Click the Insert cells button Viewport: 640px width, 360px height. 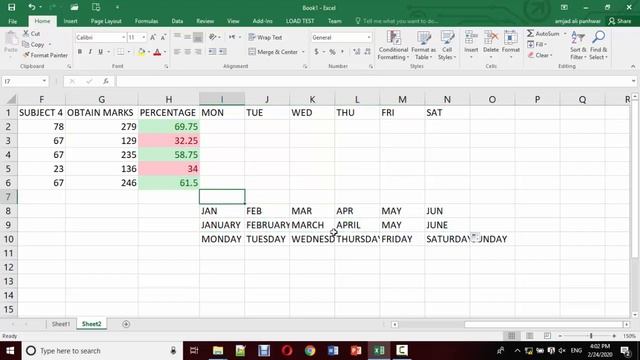(471, 42)
